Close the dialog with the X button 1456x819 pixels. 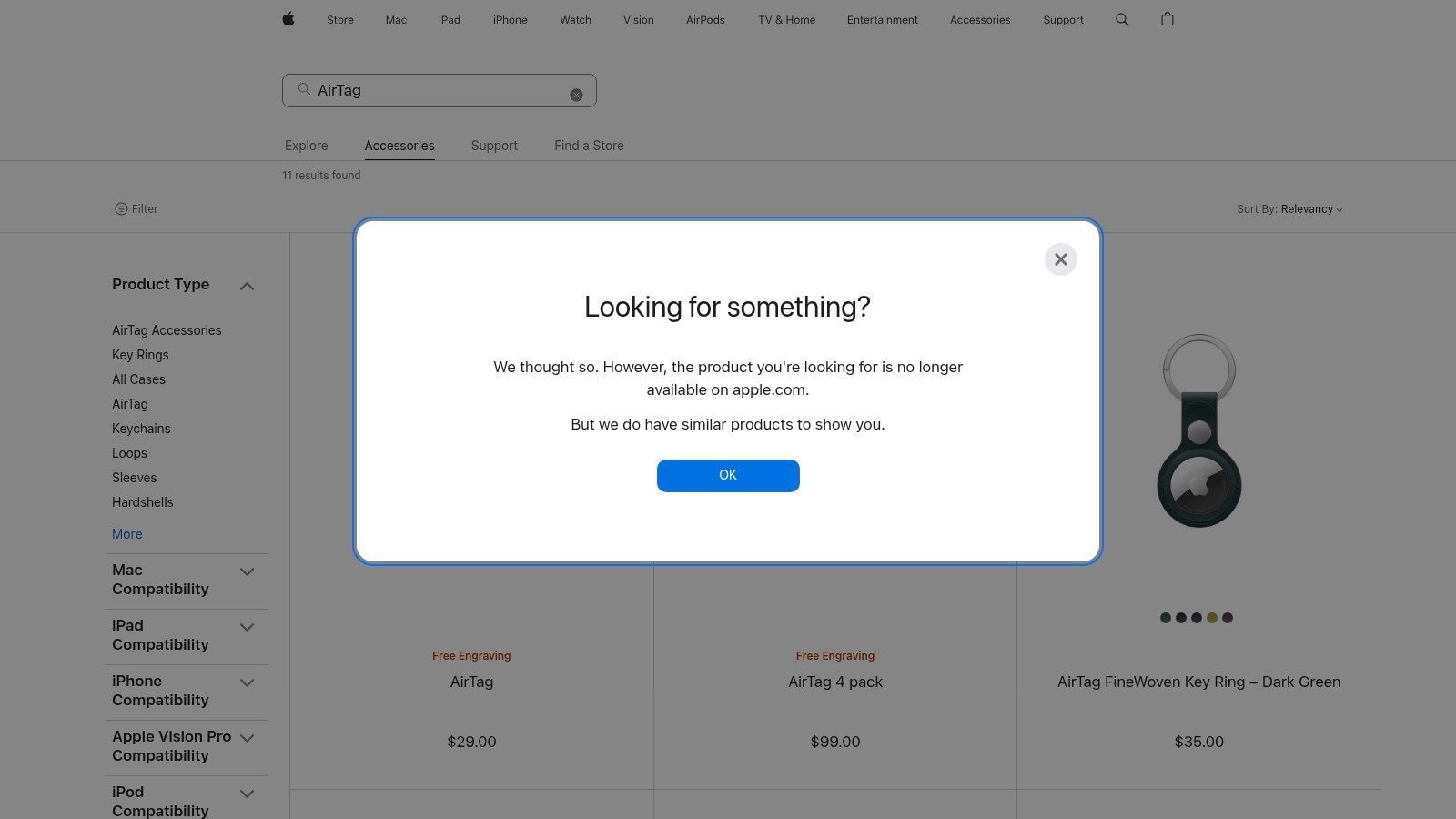click(x=1061, y=259)
